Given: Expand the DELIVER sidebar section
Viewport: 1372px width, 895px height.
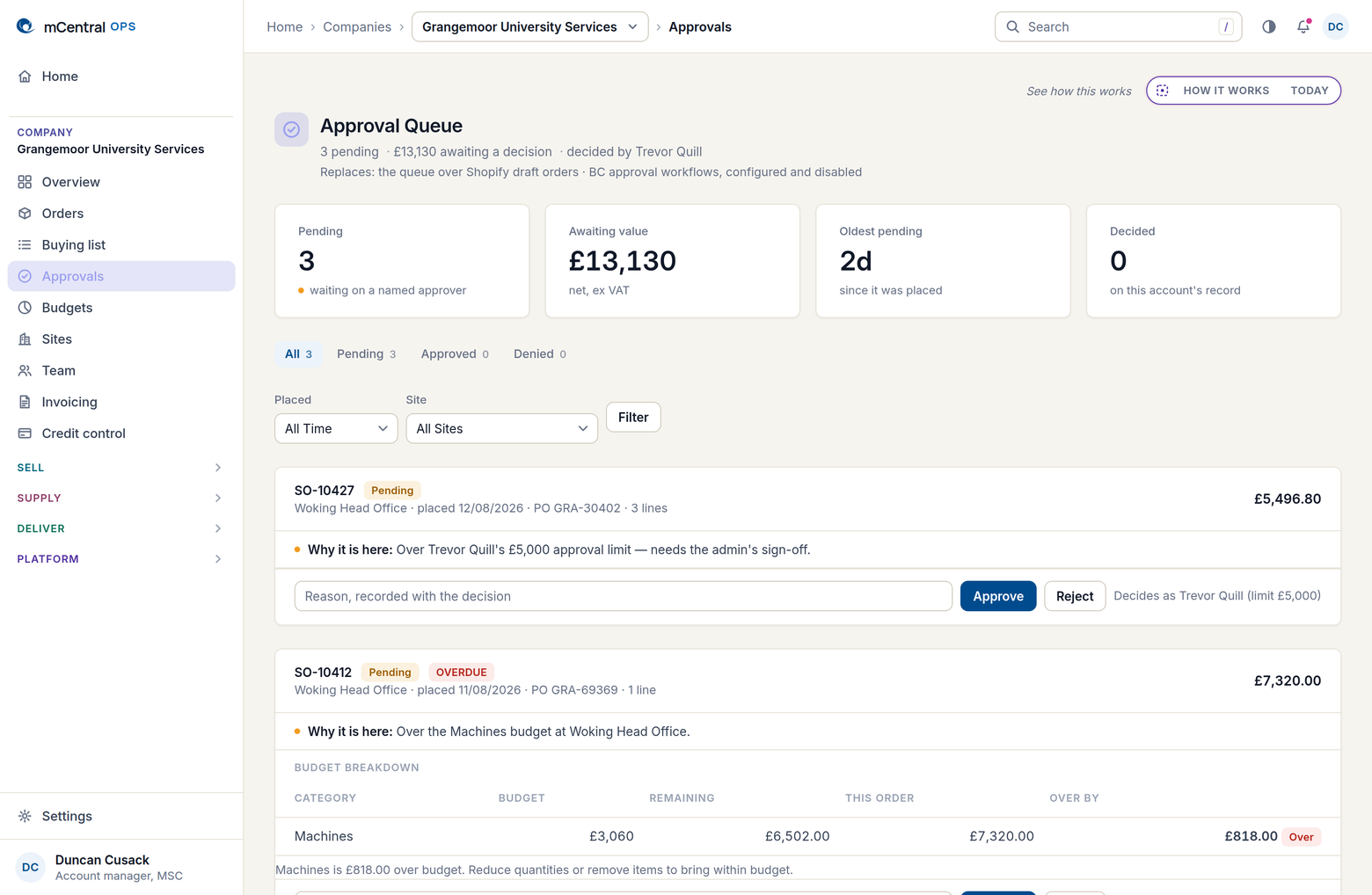Looking at the screenshot, I should pyautogui.click(x=121, y=528).
